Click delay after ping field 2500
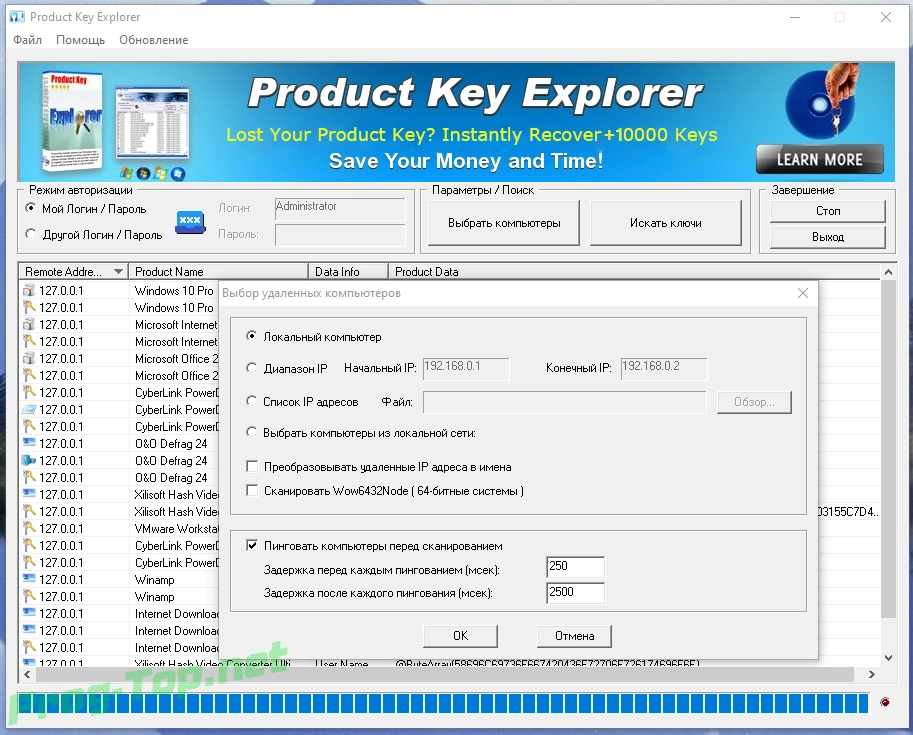The width and height of the screenshot is (913, 735). (575, 592)
